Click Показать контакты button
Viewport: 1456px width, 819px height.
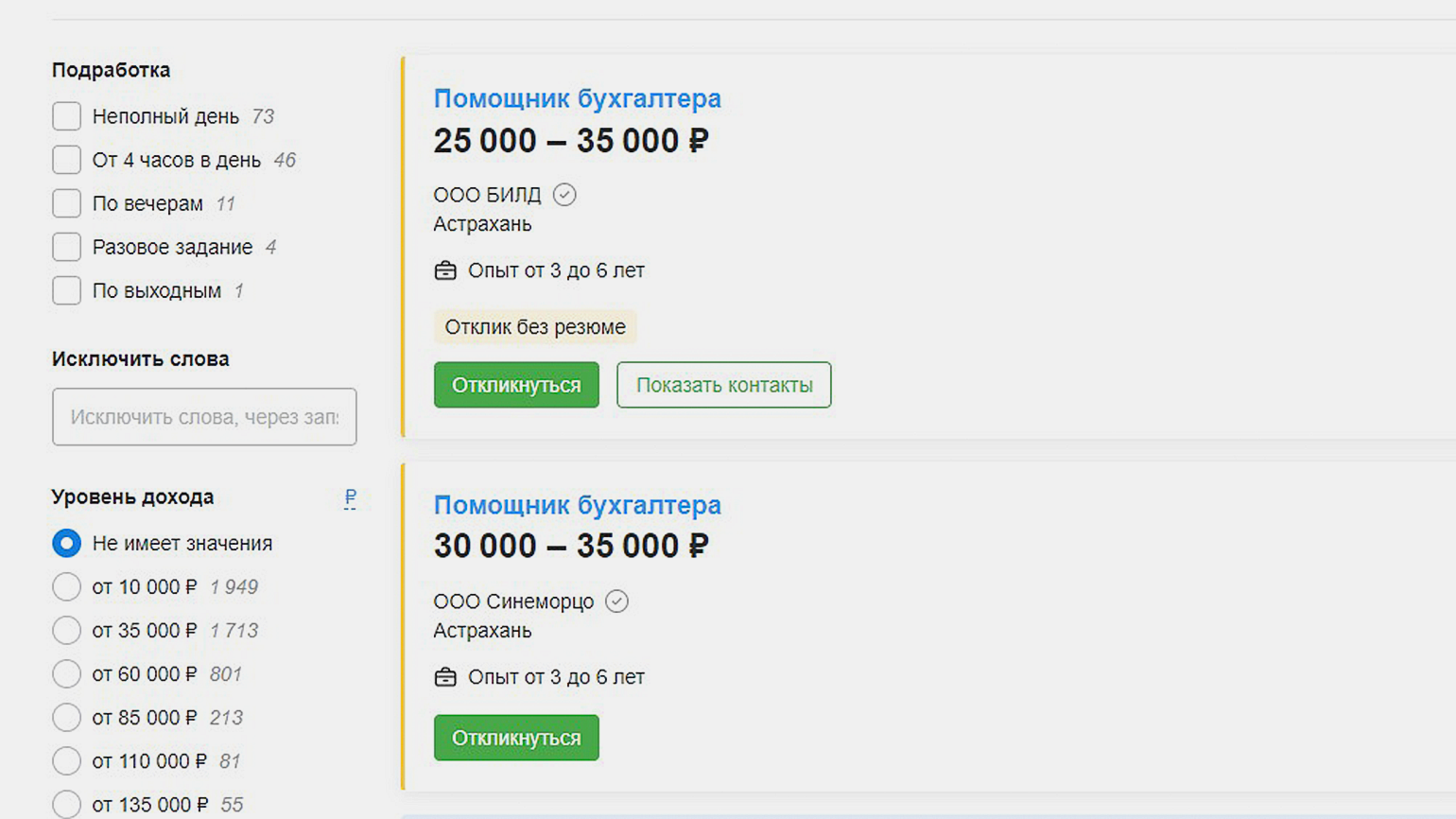[x=723, y=385]
